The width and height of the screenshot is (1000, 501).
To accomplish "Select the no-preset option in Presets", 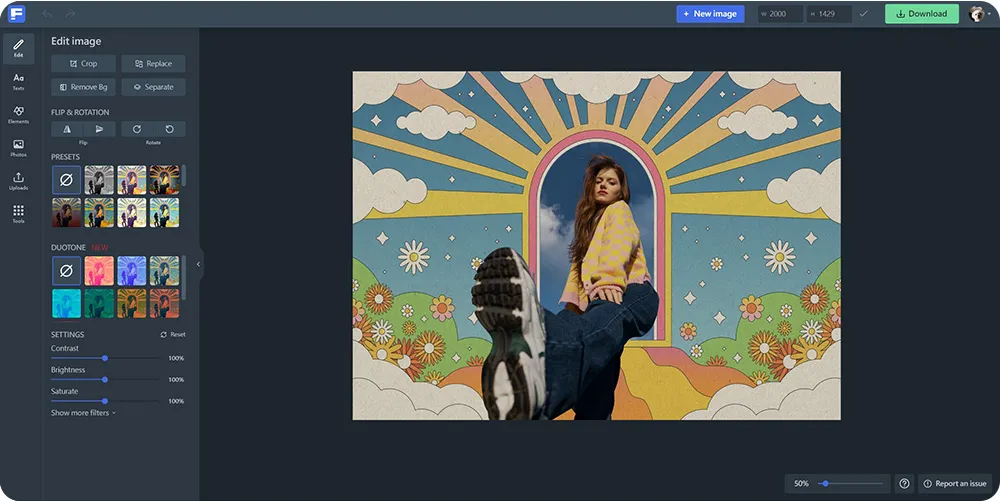I will [x=66, y=180].
